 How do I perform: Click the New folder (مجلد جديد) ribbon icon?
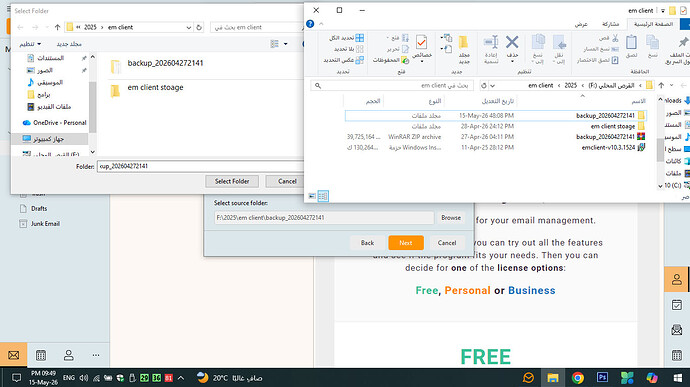pyautogui.click(x=463, y=43)
